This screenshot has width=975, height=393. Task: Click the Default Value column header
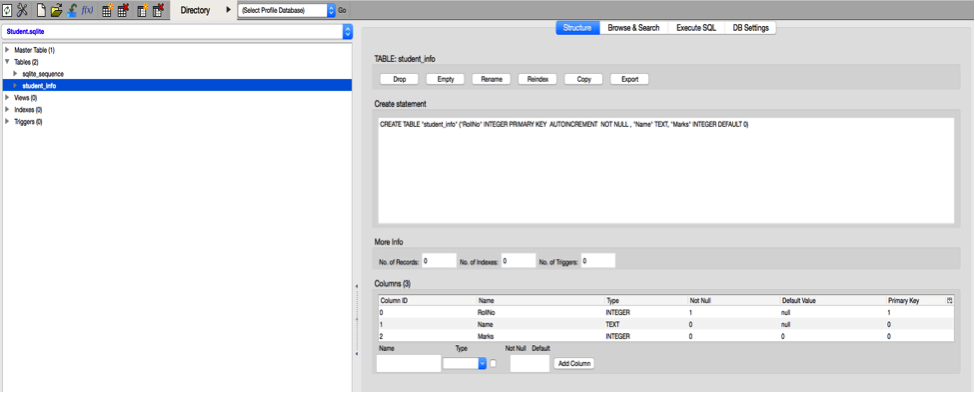tap(833, 300)
